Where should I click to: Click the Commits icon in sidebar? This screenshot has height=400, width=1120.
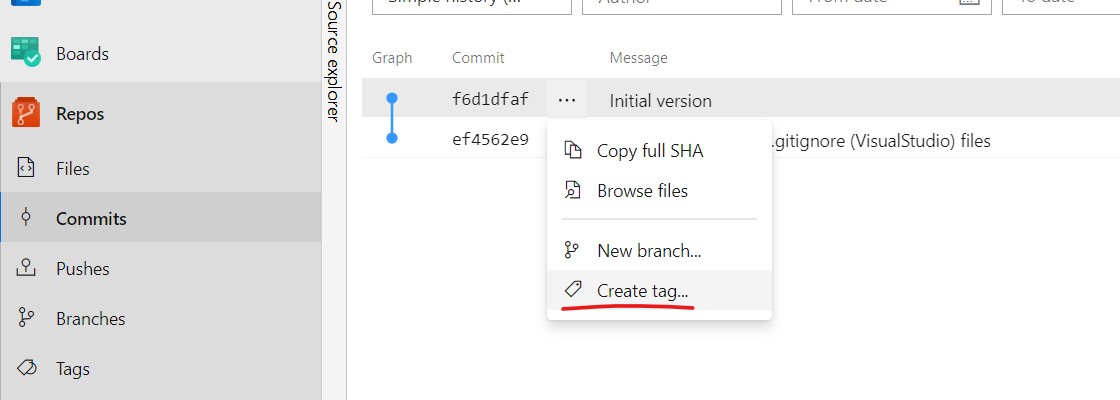click(26, 218)
